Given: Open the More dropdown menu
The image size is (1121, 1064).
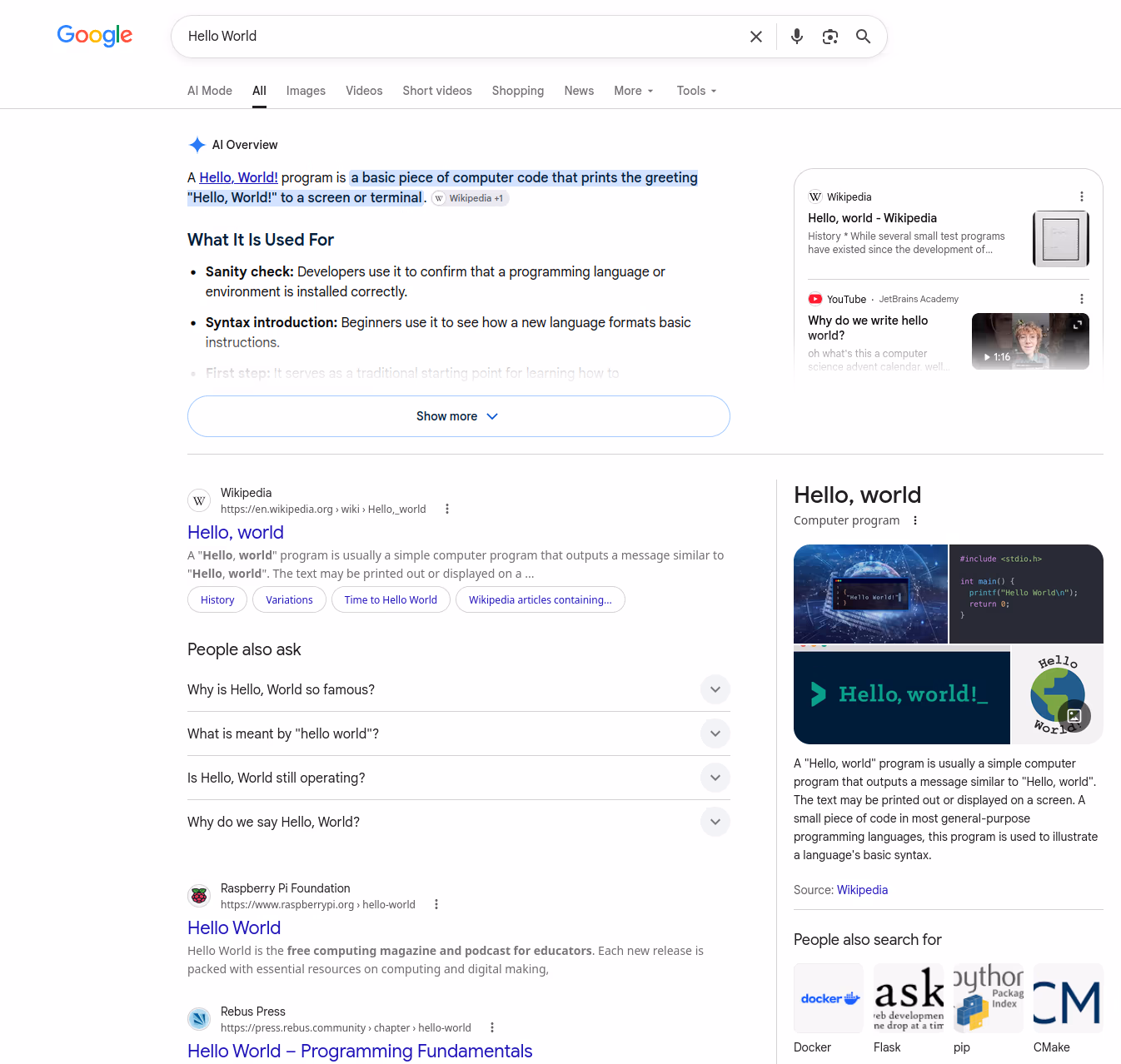Looking at the screenshot, I should click(634, 91).
